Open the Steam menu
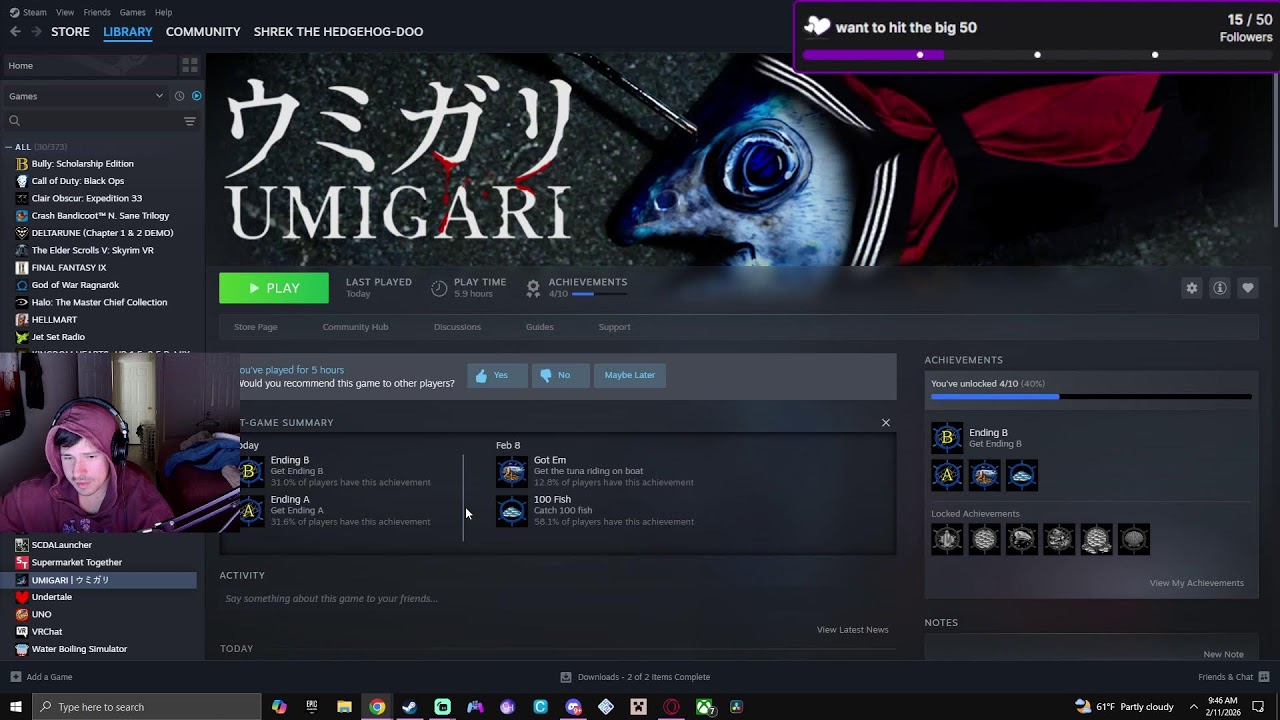 pos(28,12)
